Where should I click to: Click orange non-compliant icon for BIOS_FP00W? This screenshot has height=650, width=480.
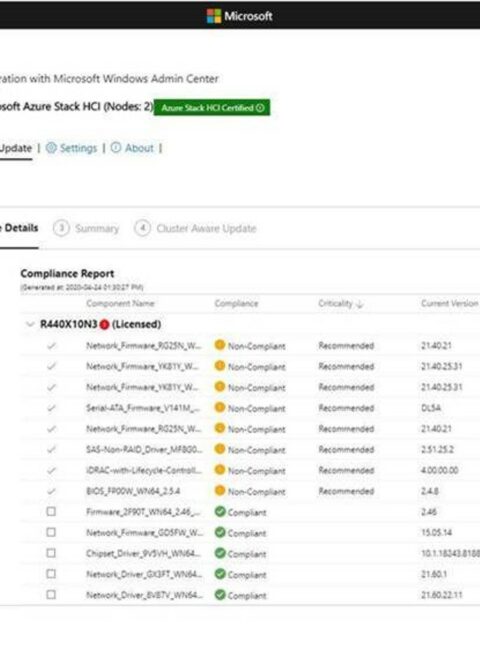220,491
